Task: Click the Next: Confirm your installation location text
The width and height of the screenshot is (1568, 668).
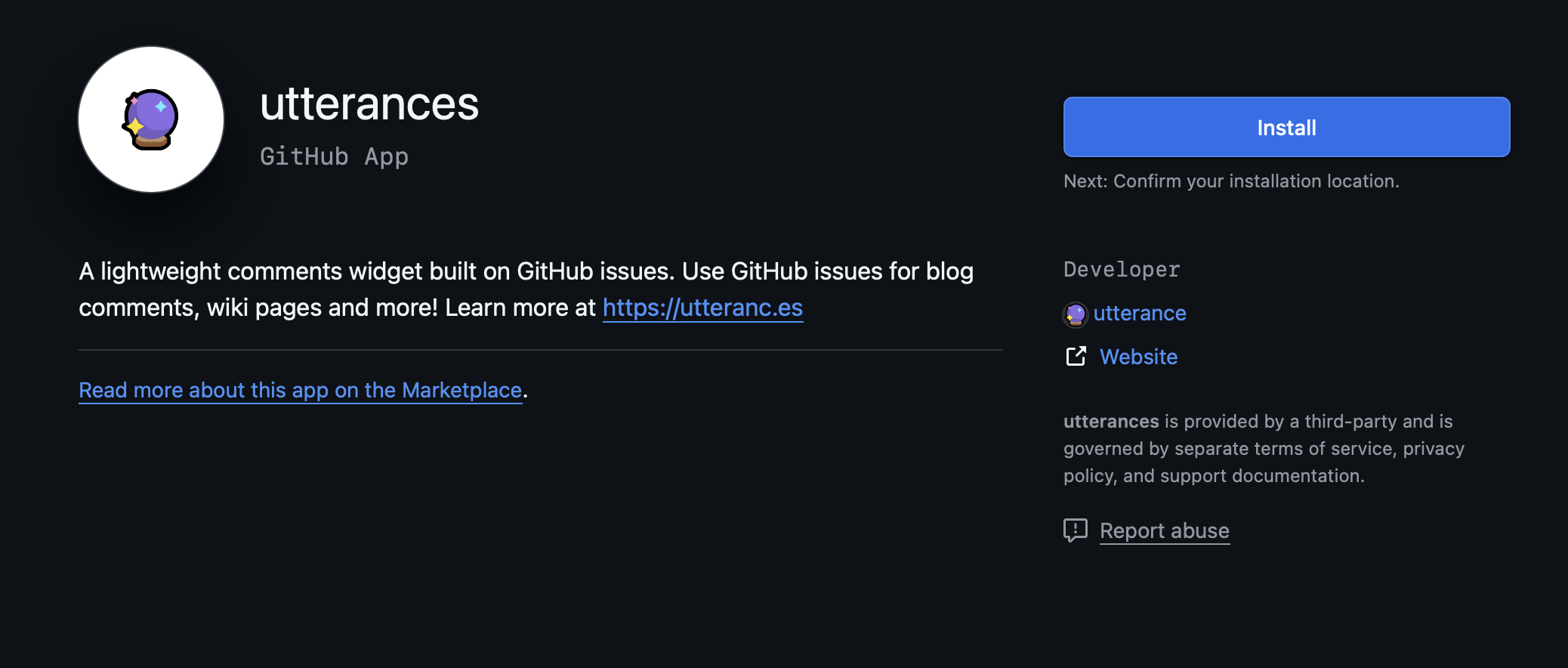Action: coord(1231,181)
